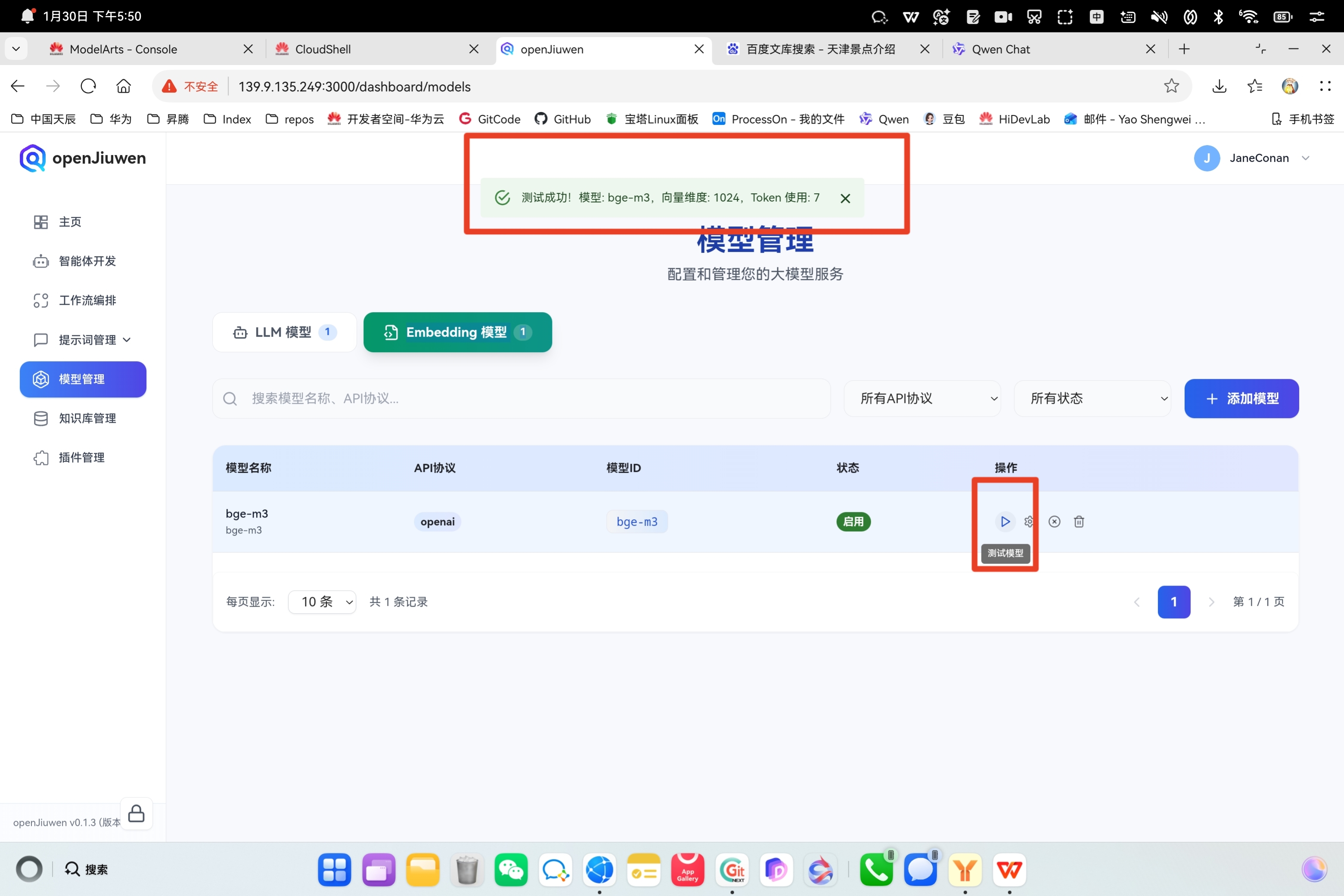Open 插件管理 in the sidebar
This screenshot has width=1344, height=896.
(81, 458)
